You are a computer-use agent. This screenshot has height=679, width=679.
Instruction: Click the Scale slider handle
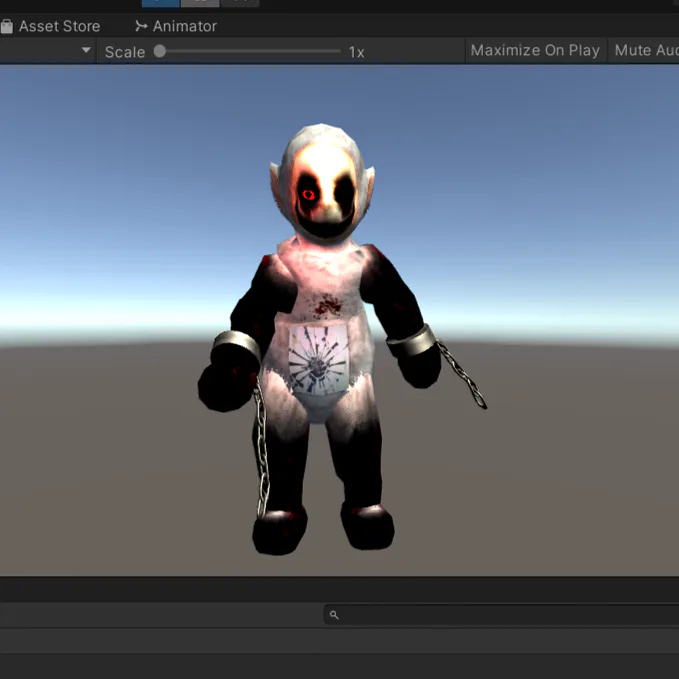pyautogui.click(x=160, y=51)
